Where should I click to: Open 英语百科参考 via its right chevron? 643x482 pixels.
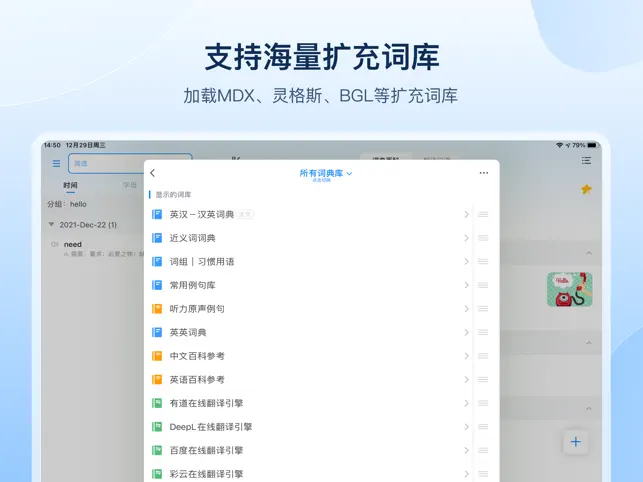tap(466, 379)
